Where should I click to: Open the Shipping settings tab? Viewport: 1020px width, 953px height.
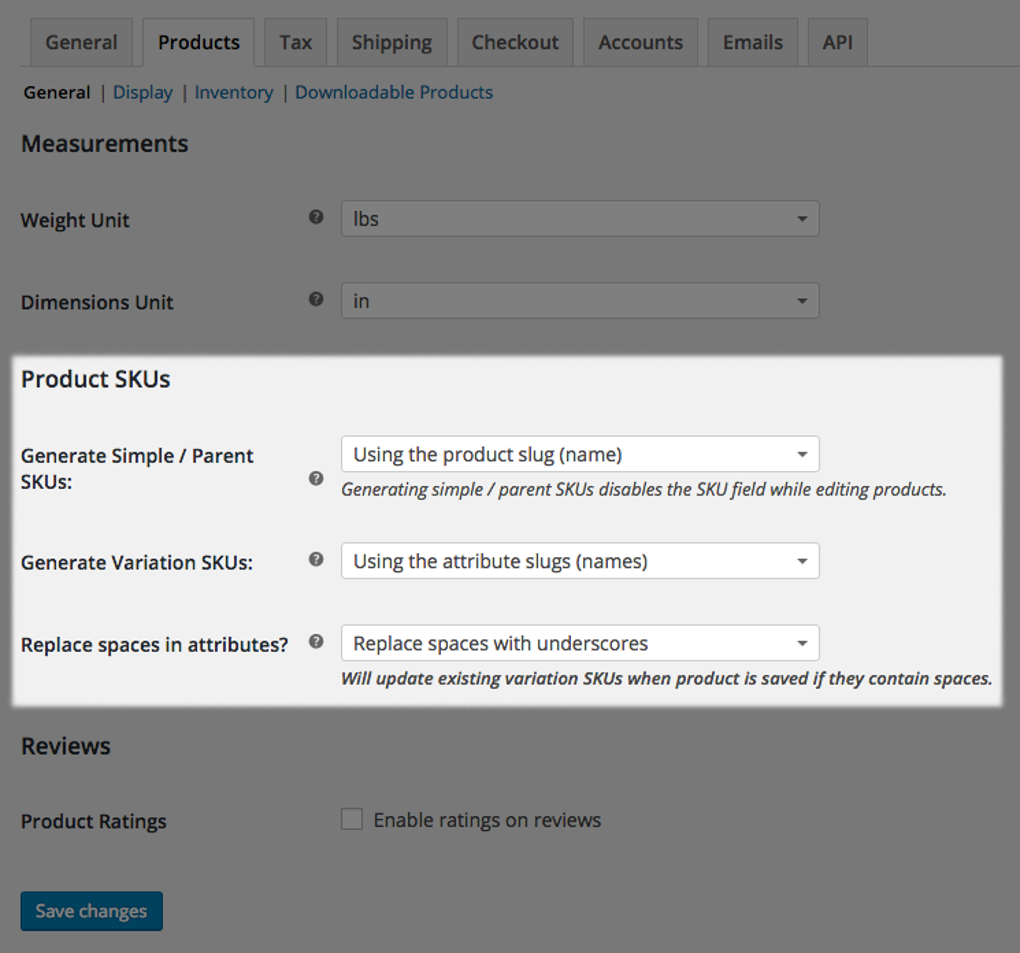[x=391, y=42]
